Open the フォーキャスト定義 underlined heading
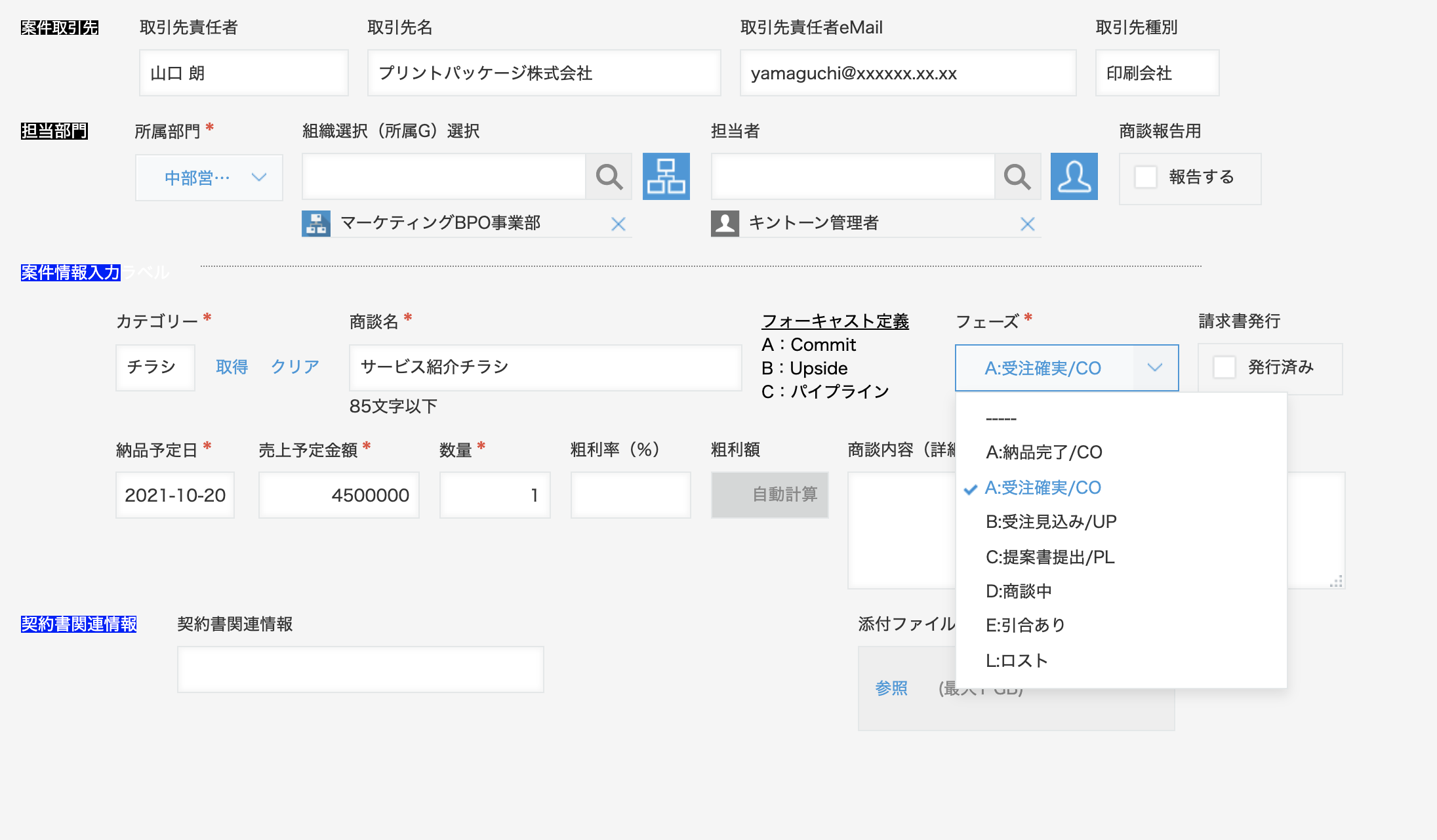1437x840 pixels. pos(835,321)
